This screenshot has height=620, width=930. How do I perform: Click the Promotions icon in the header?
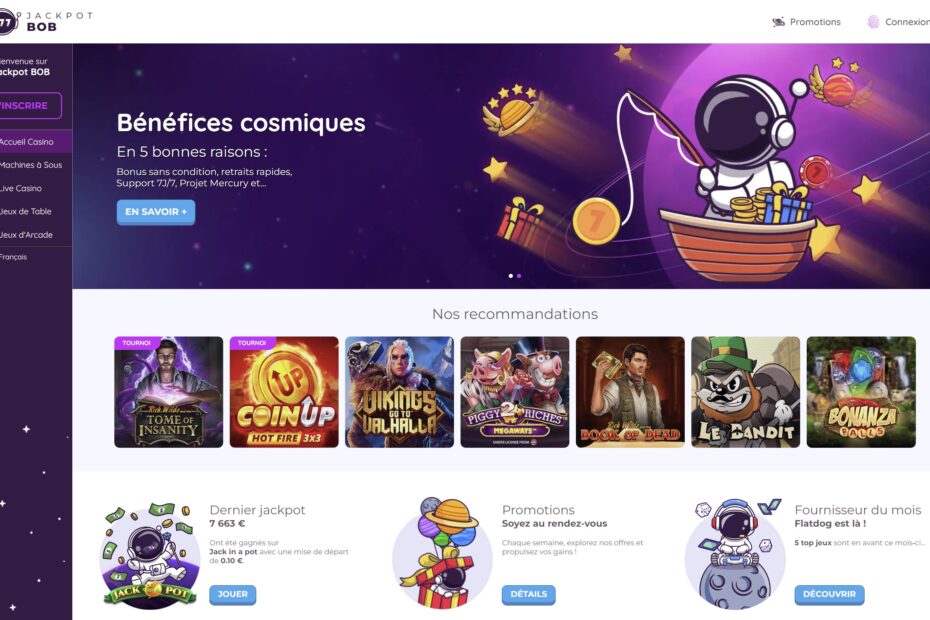pos(778,22)
